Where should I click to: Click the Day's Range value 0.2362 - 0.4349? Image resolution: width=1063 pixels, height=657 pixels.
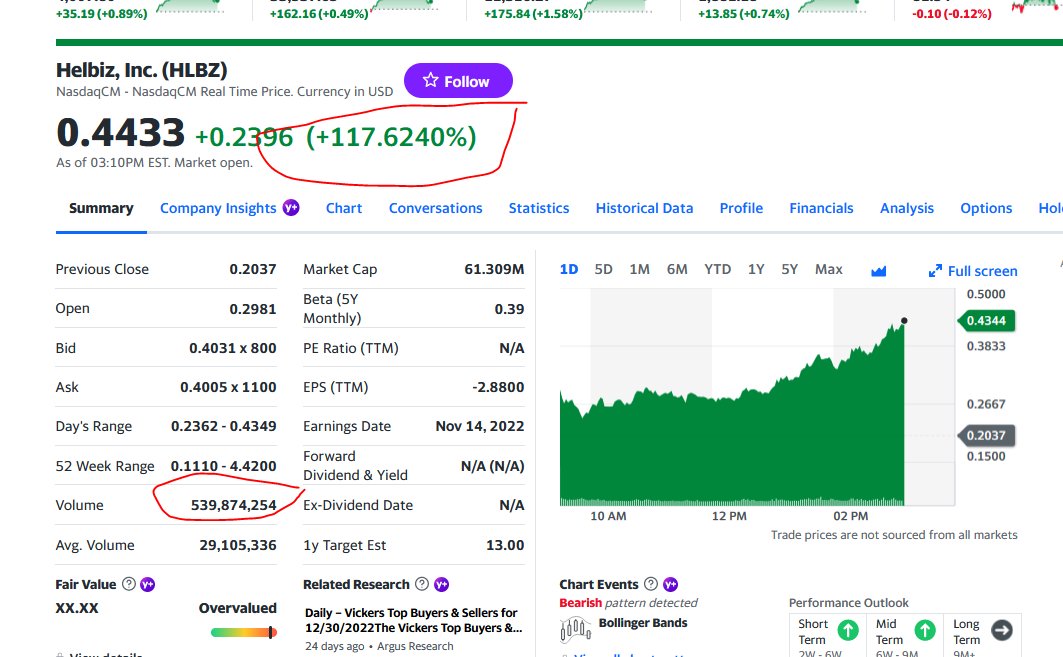(x=224, y=426)
